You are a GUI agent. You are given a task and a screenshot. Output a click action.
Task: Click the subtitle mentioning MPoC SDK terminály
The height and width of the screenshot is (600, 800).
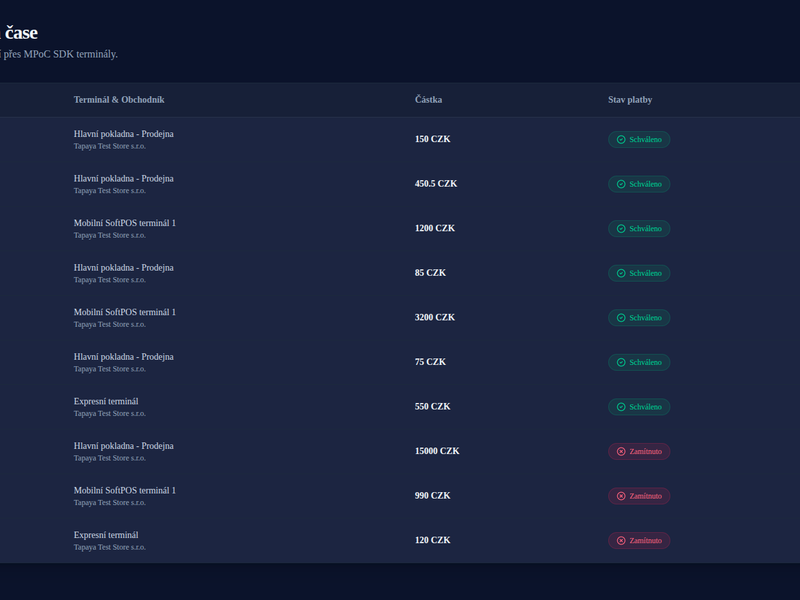[x=59, y=54]
